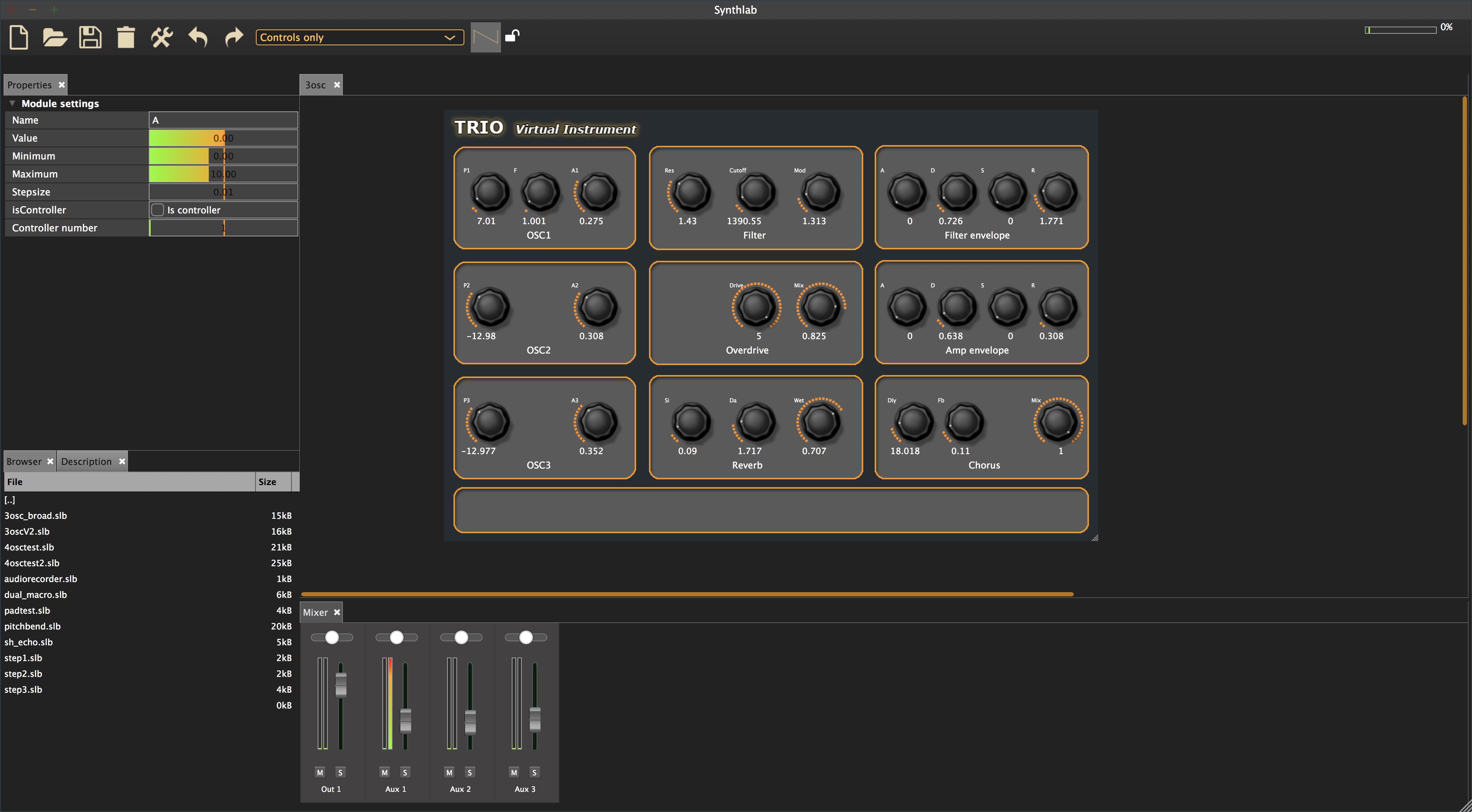Enable the Is controller checkbox
Image resolution: width=1472 pixels, height=812 pixels.
158,210
